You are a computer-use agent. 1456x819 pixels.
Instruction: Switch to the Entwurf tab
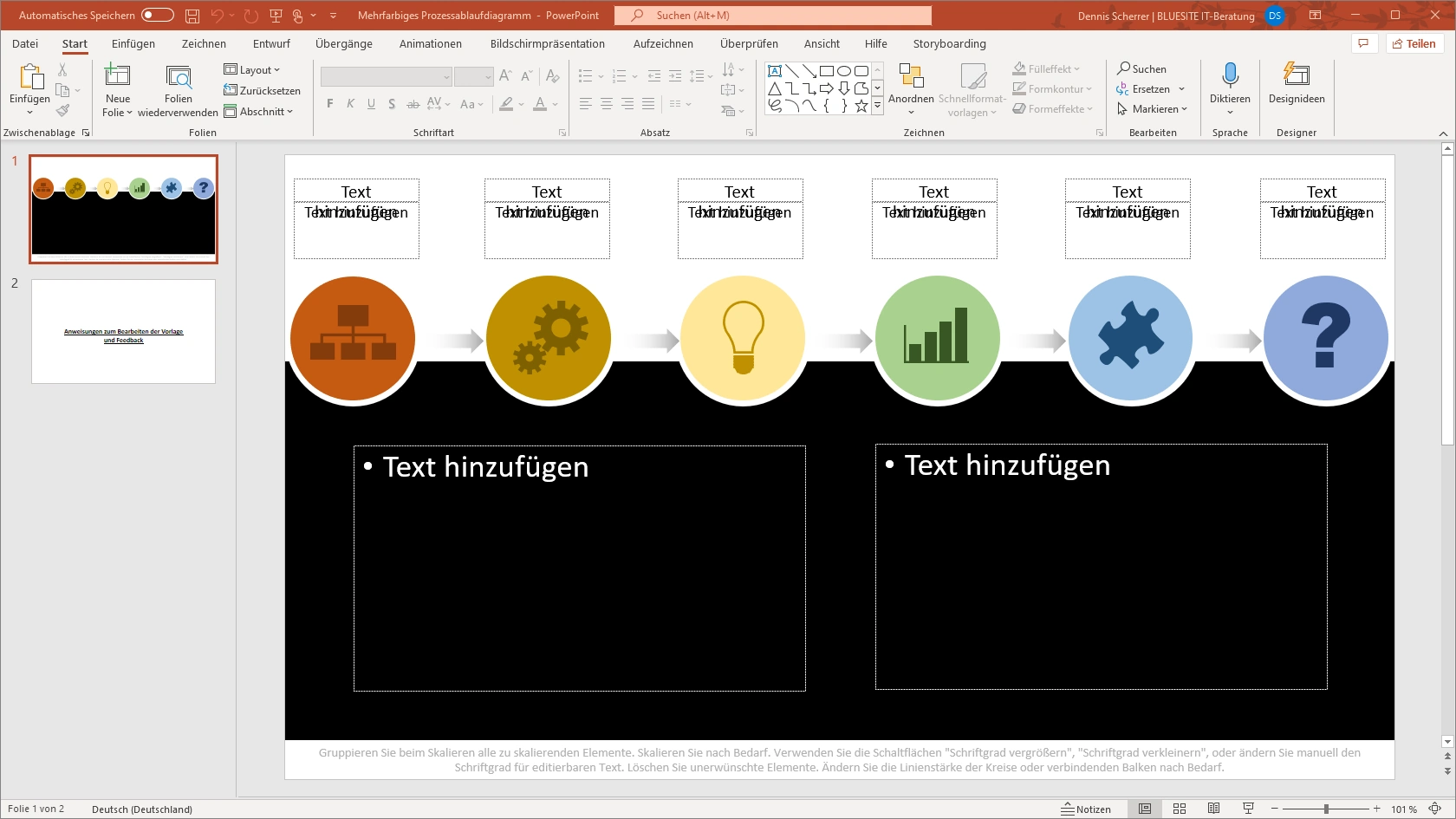tap(271, 43)
